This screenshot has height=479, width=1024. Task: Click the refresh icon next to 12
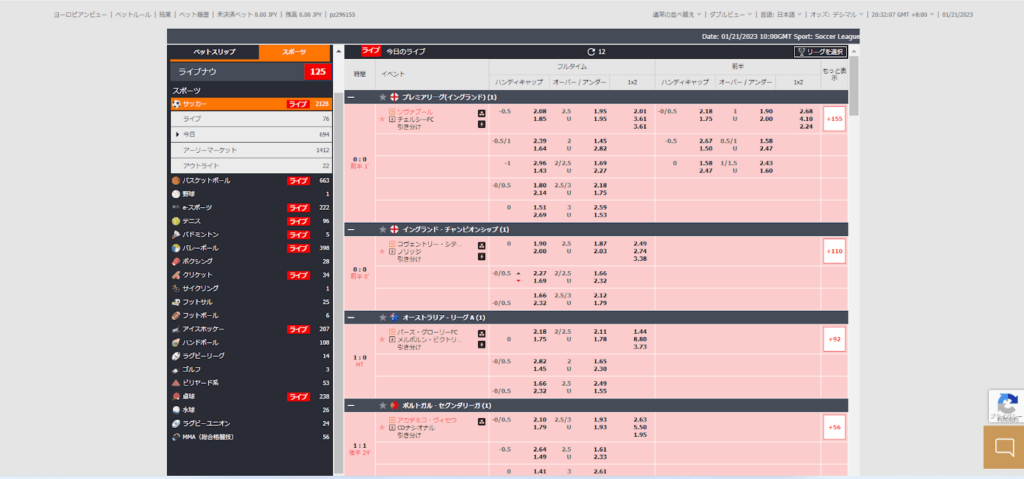click(x=591, y=51)
